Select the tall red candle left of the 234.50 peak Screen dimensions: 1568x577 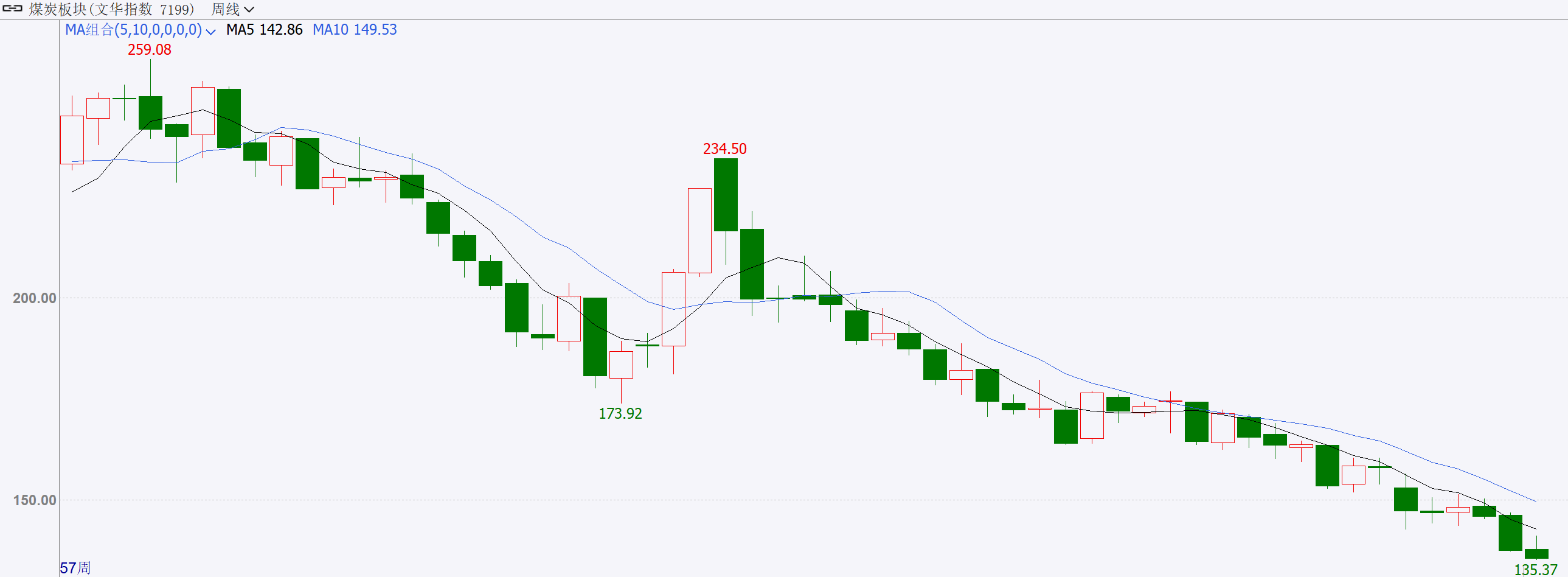[699, 230]
